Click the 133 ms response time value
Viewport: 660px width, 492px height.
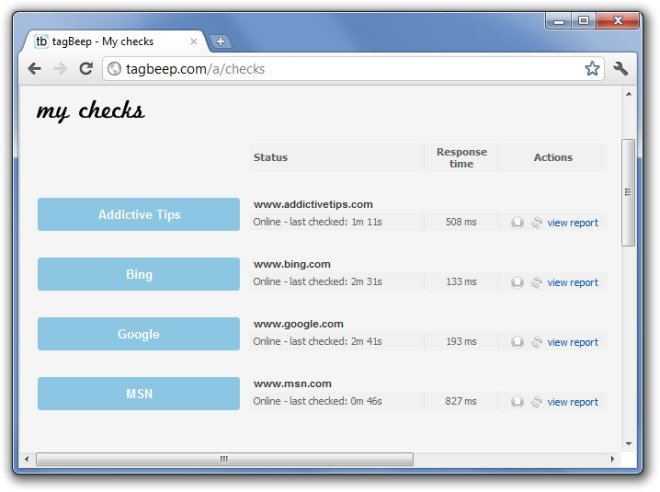(x=461, y=282)
